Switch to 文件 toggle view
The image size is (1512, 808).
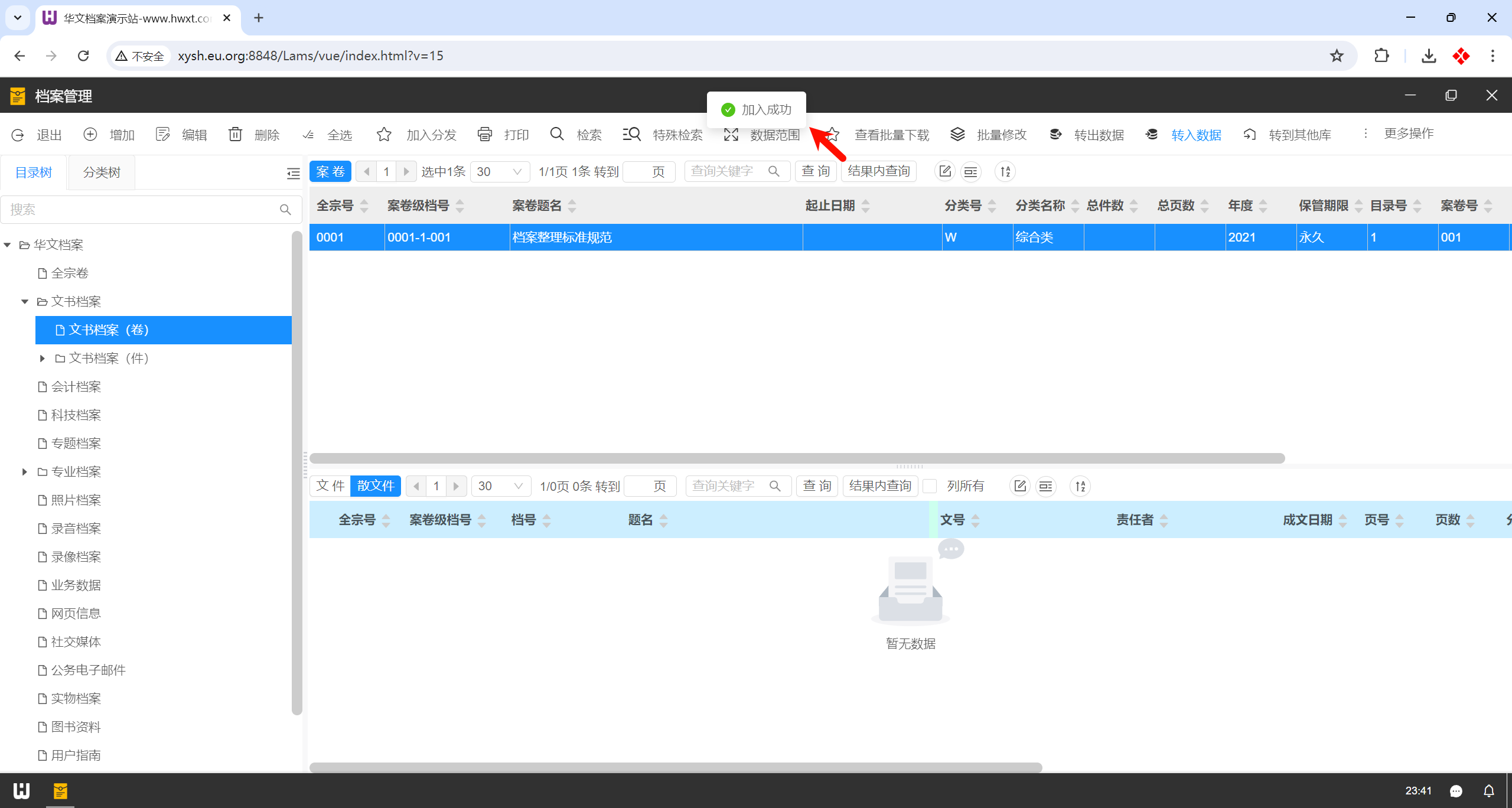click(x=330, y=486)
